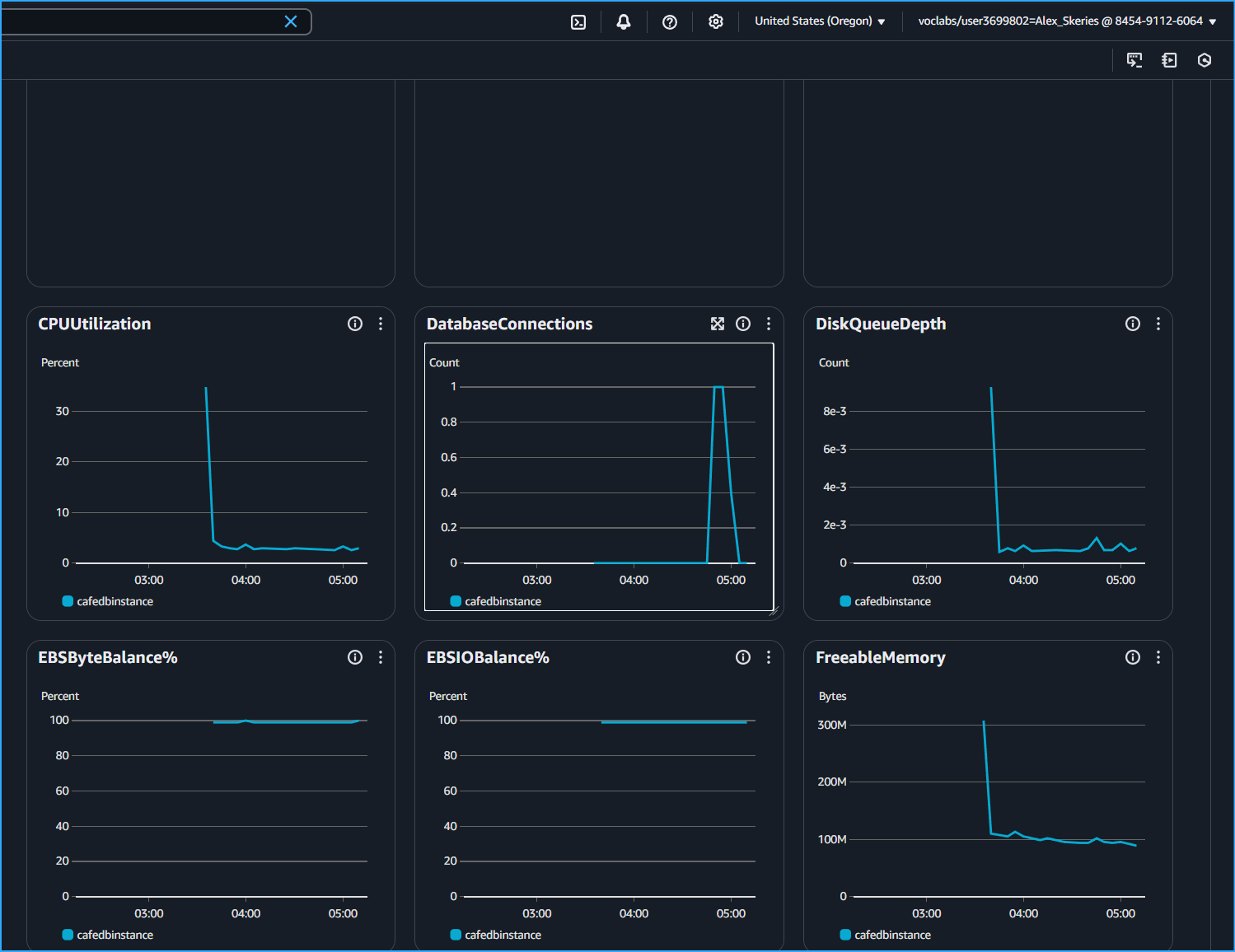
Task: Open the EBSIOBalance% widget actions menu
Action: pyautogui.click(x=768, y=657)
